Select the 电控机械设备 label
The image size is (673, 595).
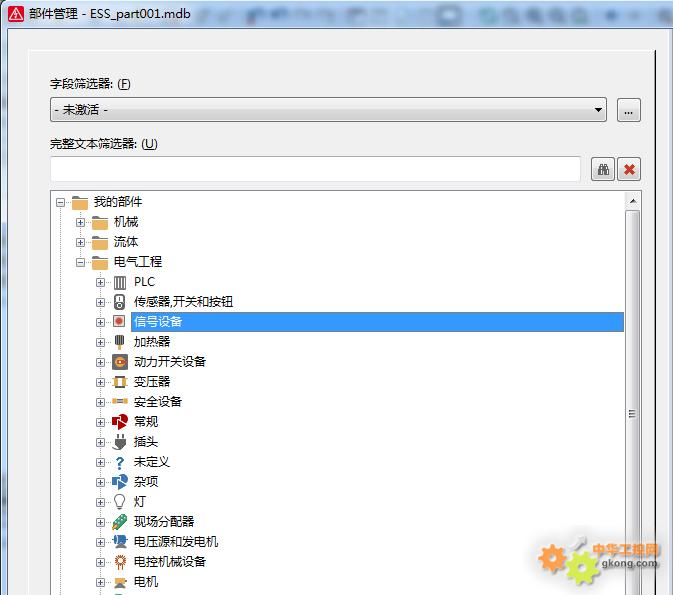170,562
